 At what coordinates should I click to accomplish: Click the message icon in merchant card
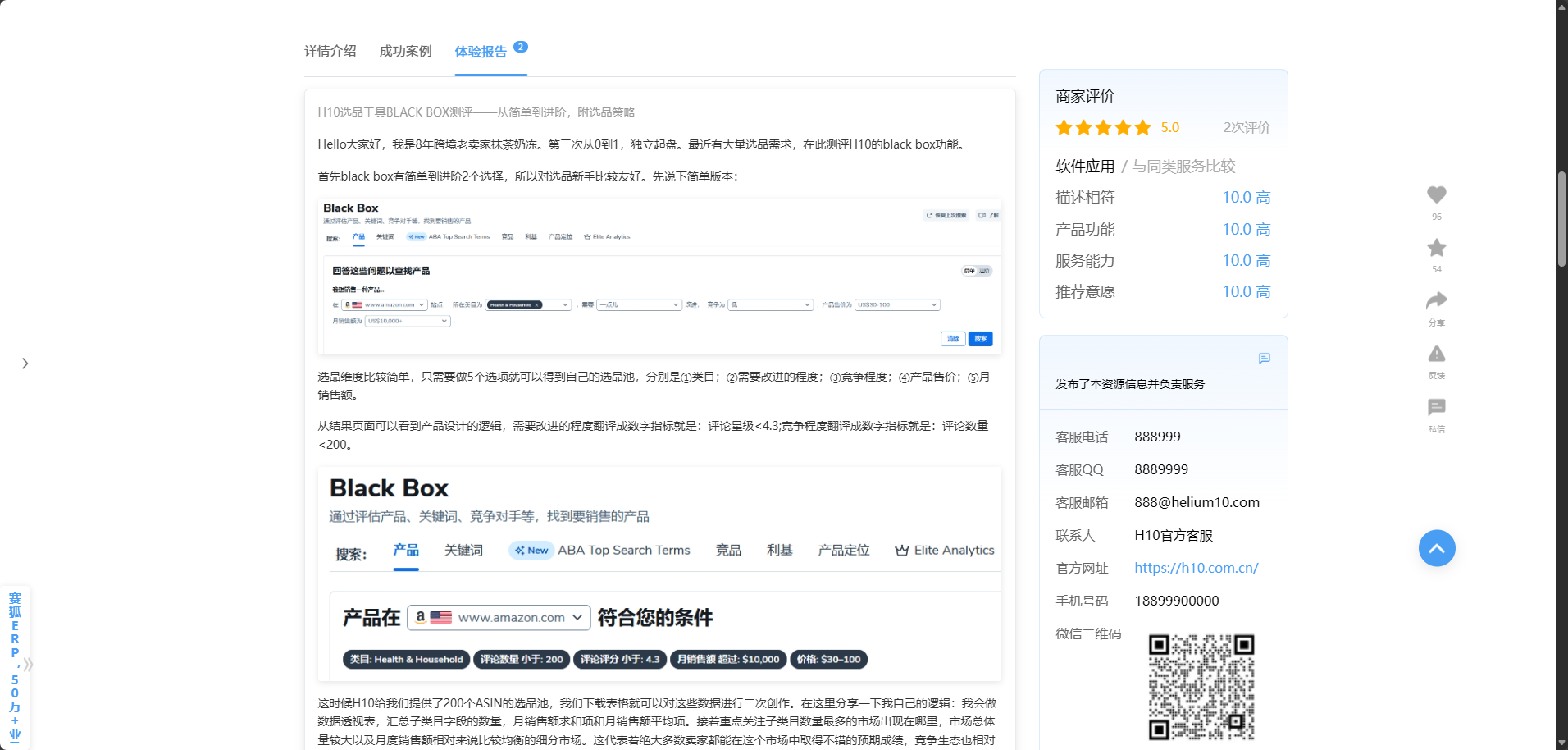pos(1264,359)
